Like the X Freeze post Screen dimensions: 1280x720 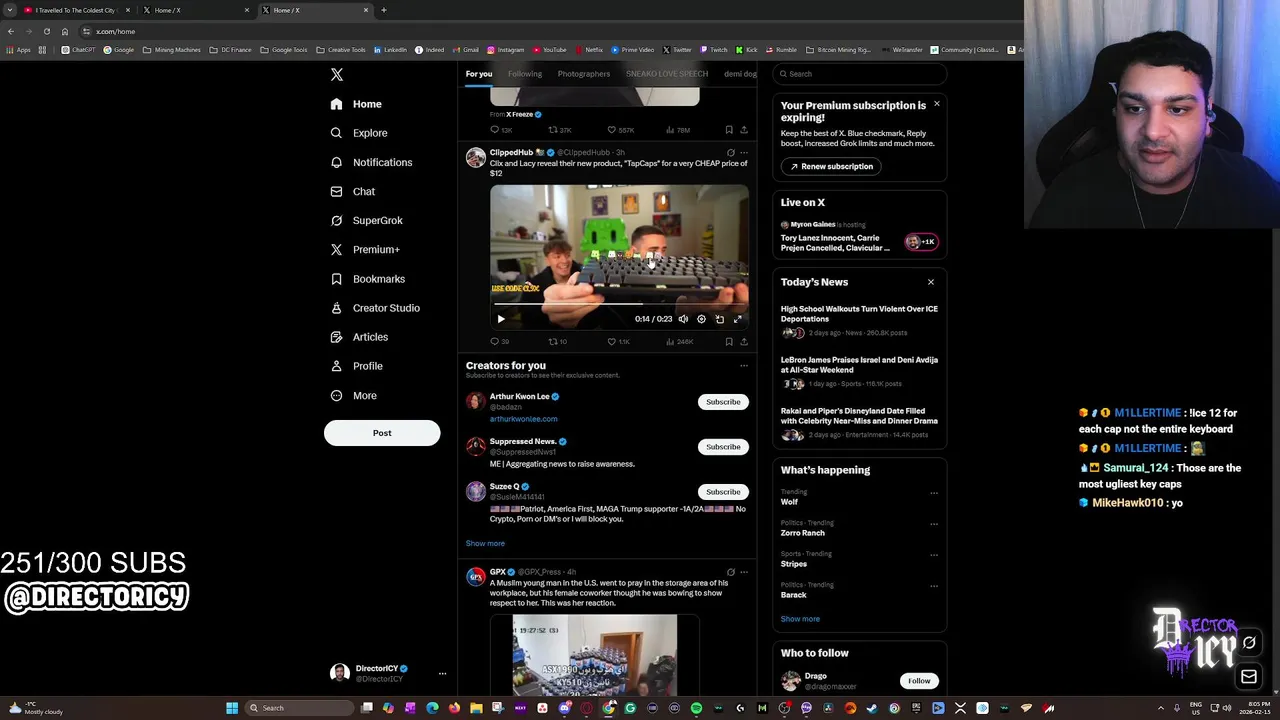620,130
